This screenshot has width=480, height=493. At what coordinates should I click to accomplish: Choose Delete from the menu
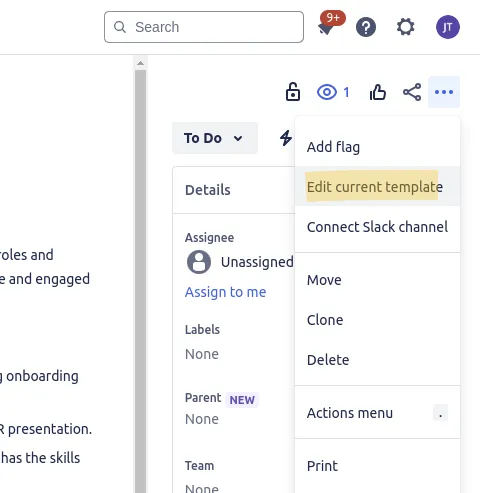coord(377,360)
